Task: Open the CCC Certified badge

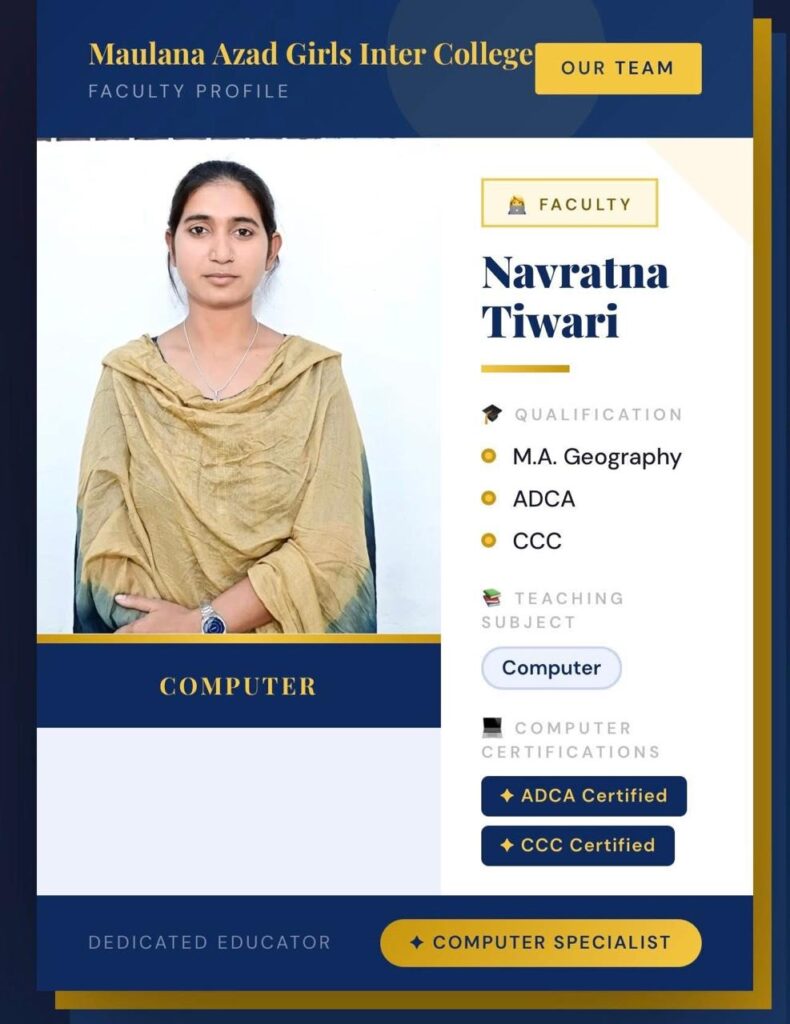Action: [x=578, y=846]
